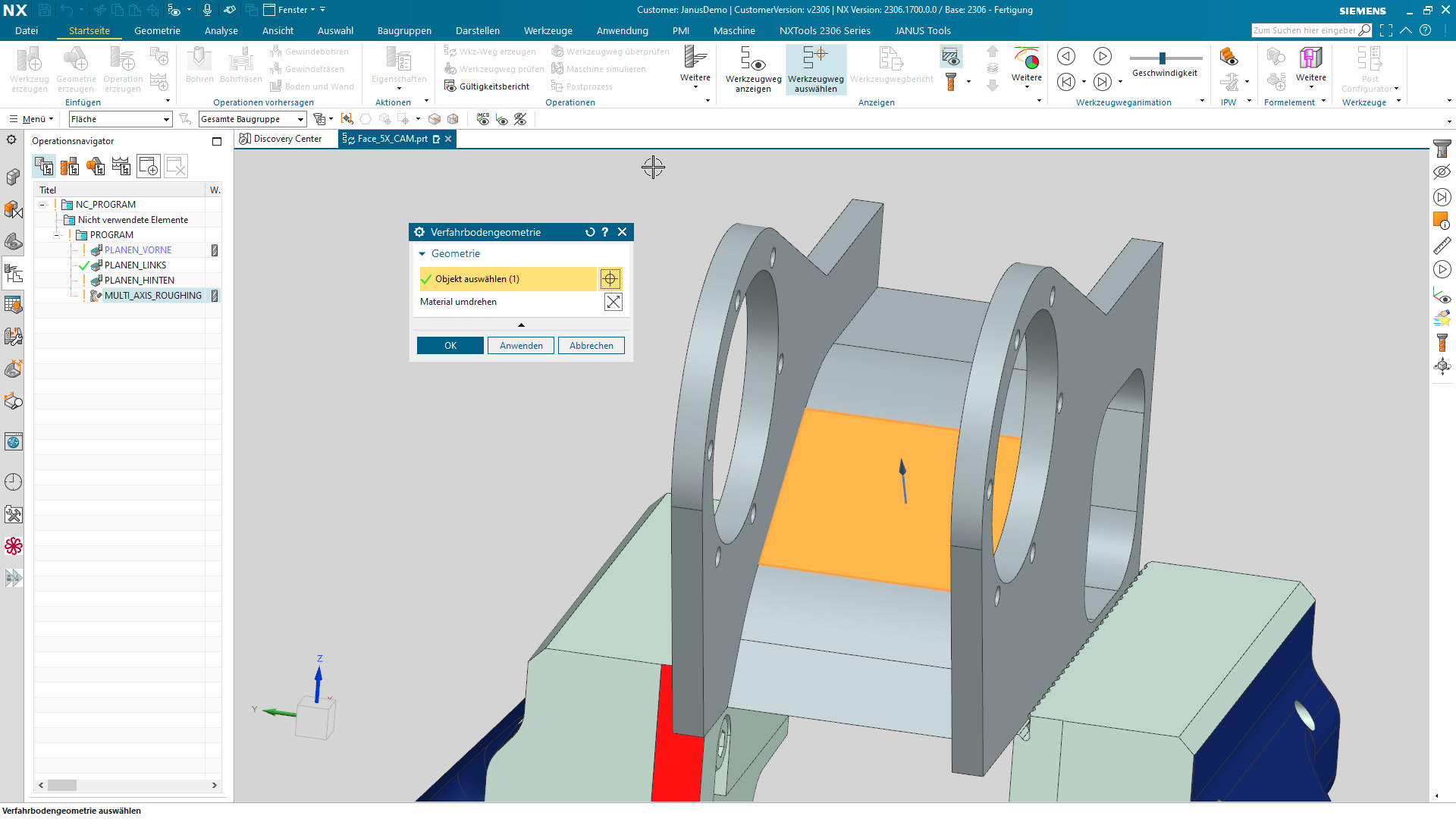
Task: Close the Verfahrbodengeometrie dialog
Action: tap(623, 232)
